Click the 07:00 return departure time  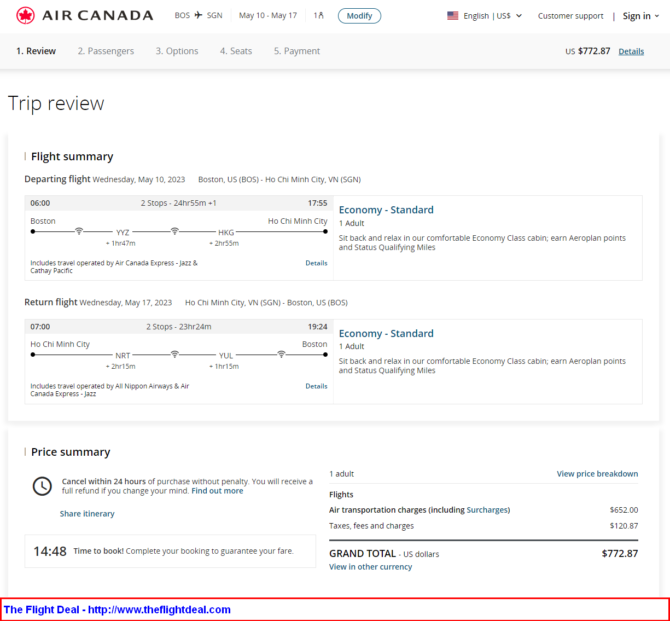[40, 327]
